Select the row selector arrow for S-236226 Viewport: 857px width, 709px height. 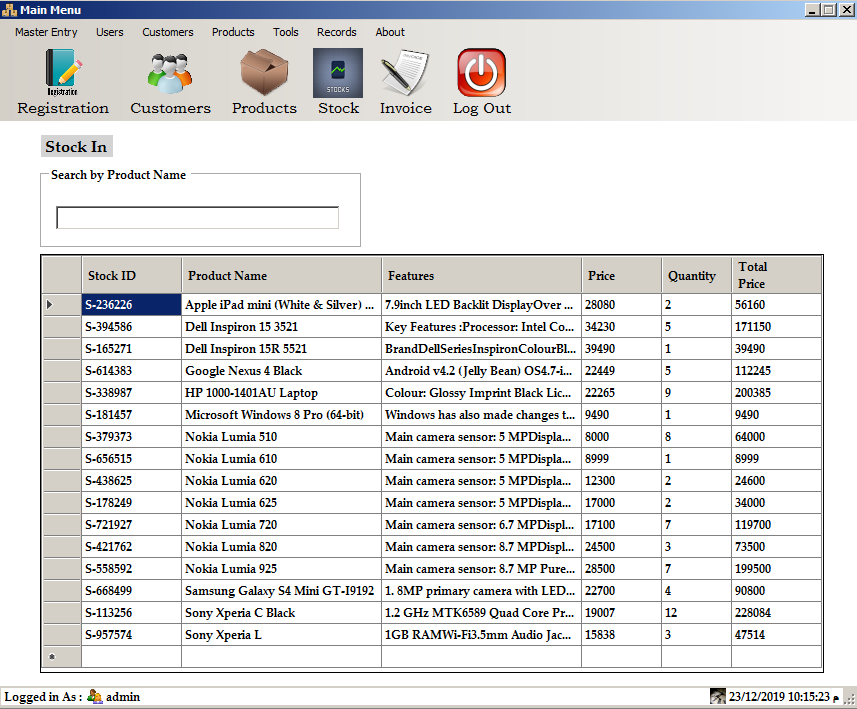pyautogui.click(x=62, y=304)
